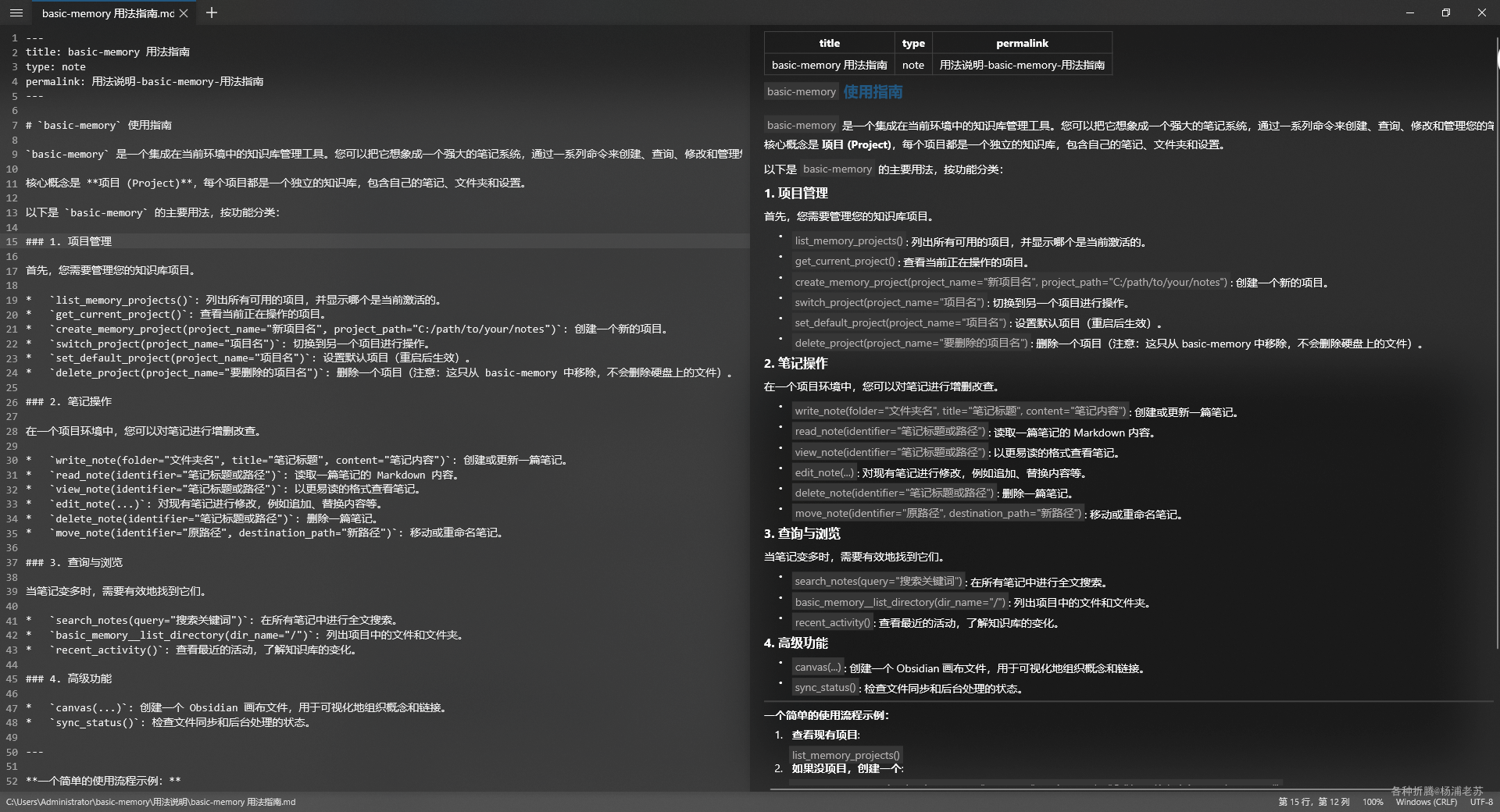Click '### 2. 笔记操作' heading in editor
Screen dimensions: 1500x812
click(x=69, y=401)
